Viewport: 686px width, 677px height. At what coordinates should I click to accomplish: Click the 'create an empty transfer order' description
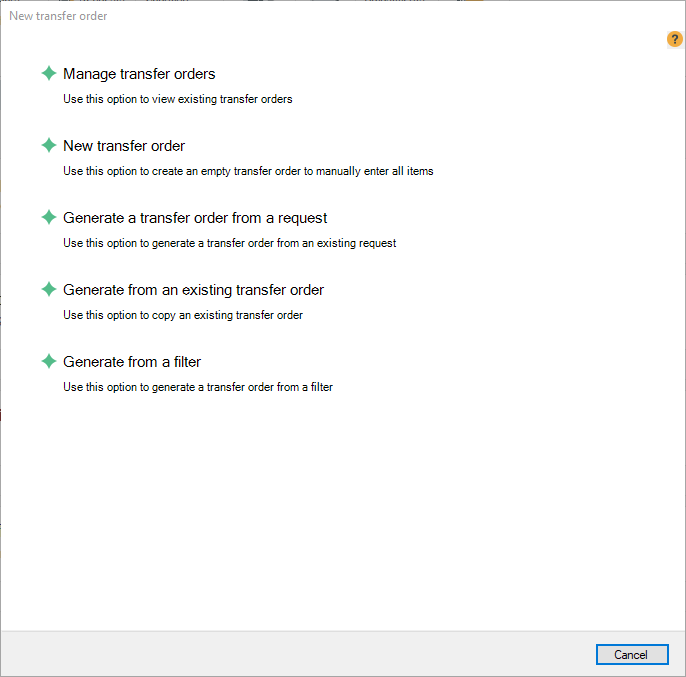248,171
